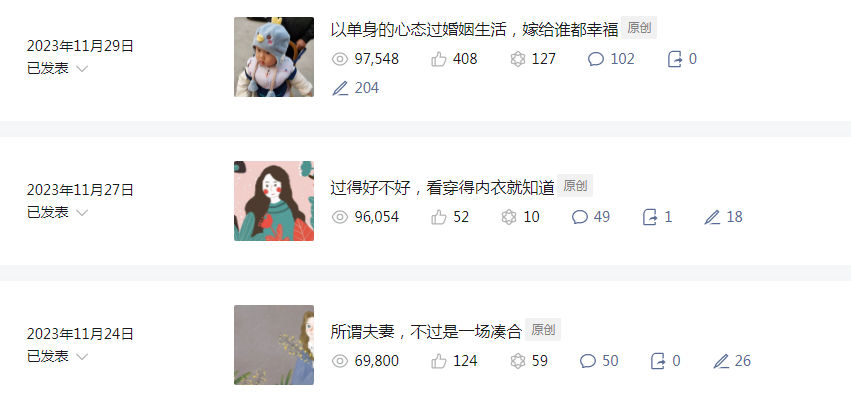Click the flower-shaped icon showing 10

pos(509,218)
